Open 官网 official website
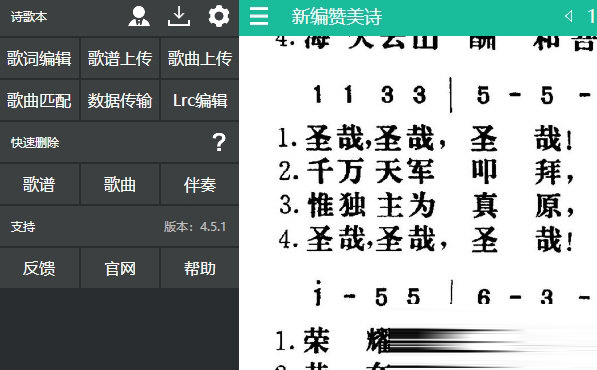 click(120, 268)
